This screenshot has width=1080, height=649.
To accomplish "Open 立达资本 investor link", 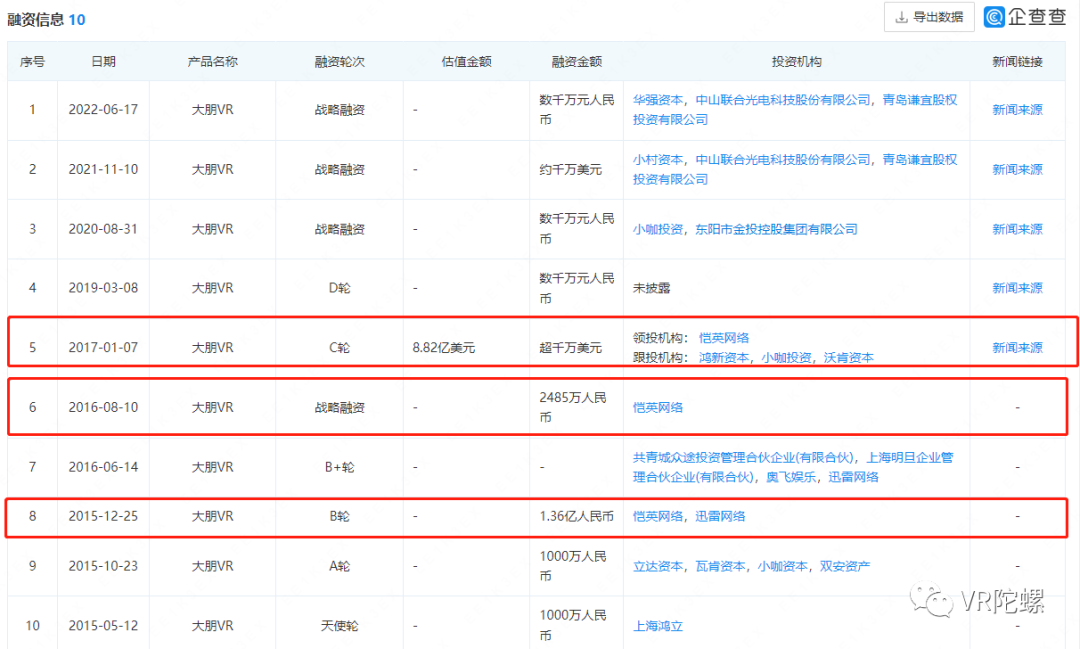I will (x=658, y=566).
